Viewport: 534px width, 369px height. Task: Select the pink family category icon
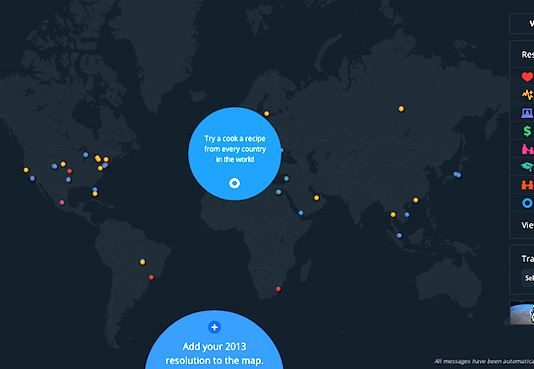pyautogui.click(x=528, y=149)
